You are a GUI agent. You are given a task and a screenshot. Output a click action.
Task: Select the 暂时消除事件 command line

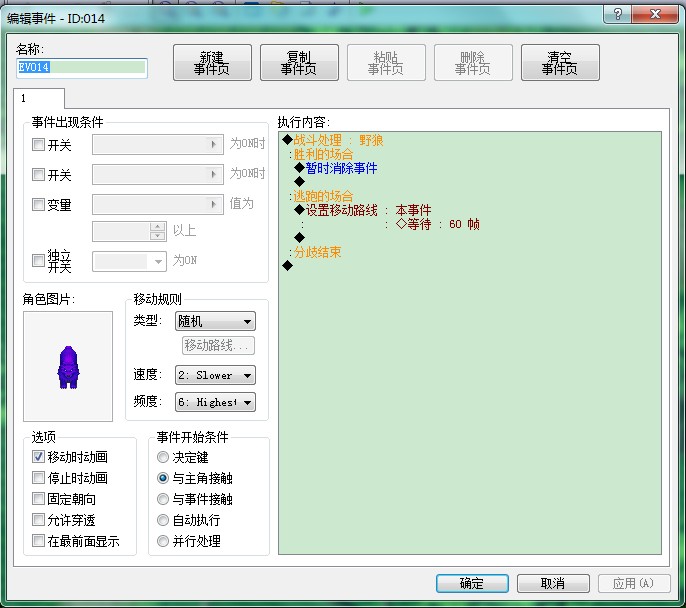click(336, 168)
